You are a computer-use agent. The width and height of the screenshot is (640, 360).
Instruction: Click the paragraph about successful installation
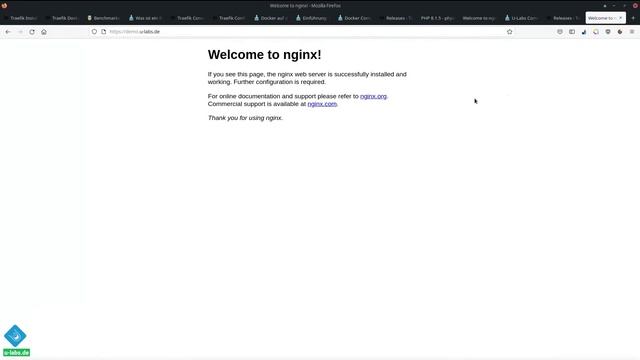307,78
